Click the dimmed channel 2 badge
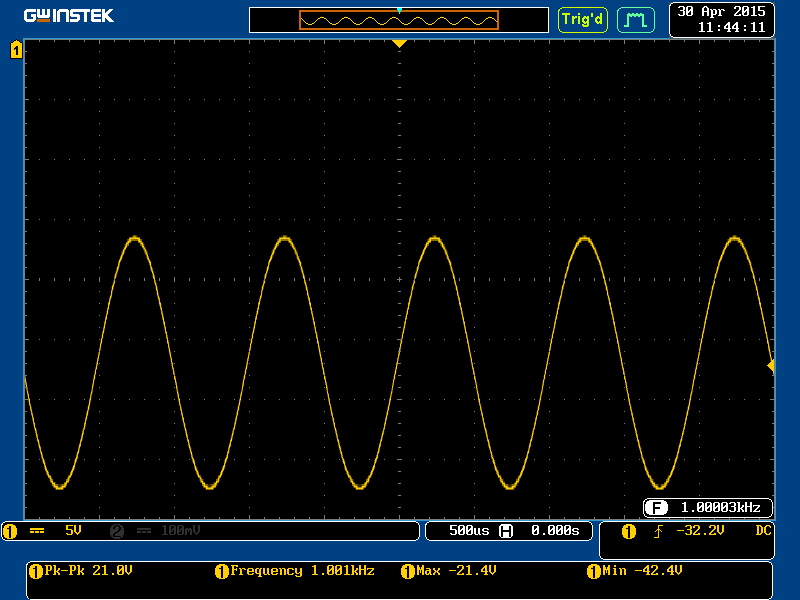The height and width of the screenshot is (600, 800). click(117, 532)
